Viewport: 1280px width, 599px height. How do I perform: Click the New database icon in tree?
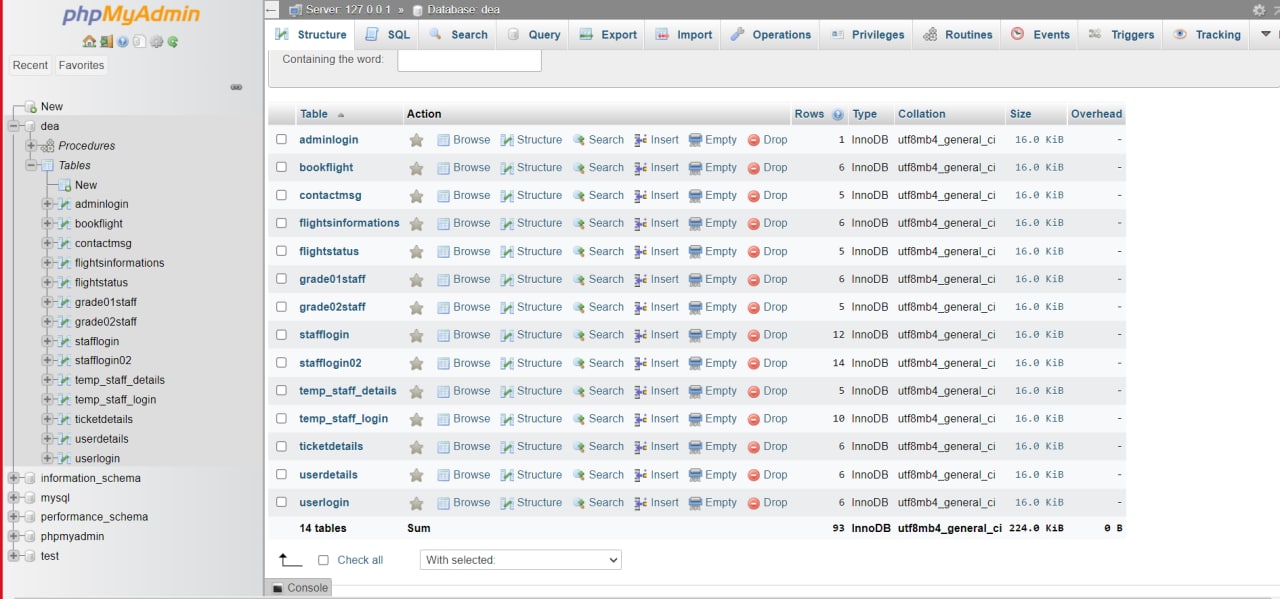(x=30, y=106)
